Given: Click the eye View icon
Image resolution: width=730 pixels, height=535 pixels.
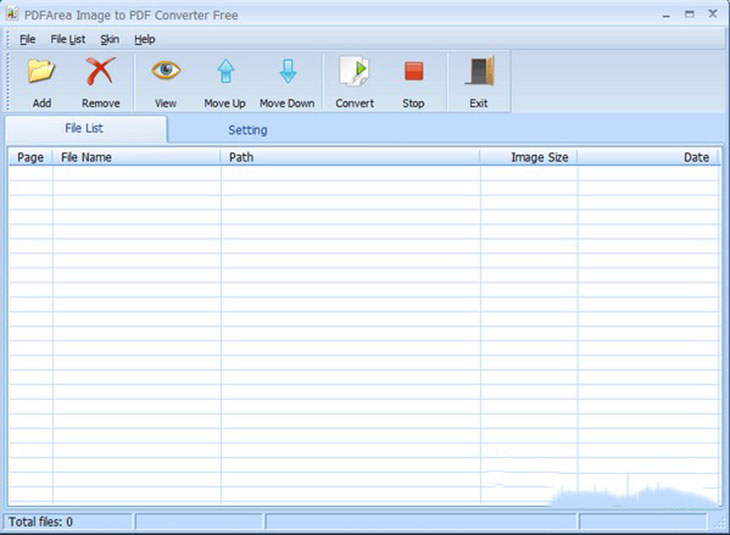Looking at the screenshot, I should coord(166,70).
